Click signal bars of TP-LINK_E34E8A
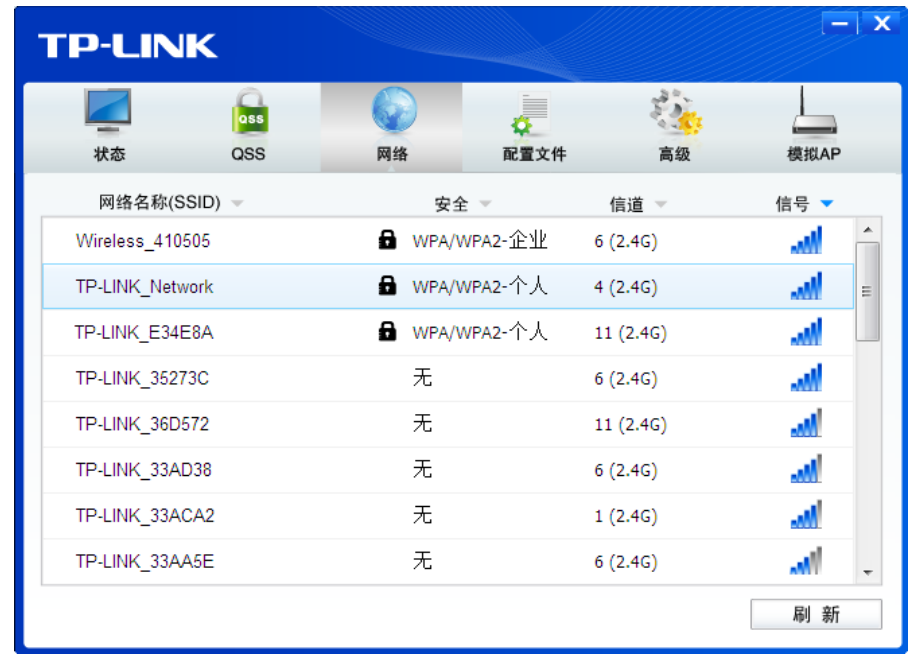Screen dimensions: 914x661 (806, 331)
